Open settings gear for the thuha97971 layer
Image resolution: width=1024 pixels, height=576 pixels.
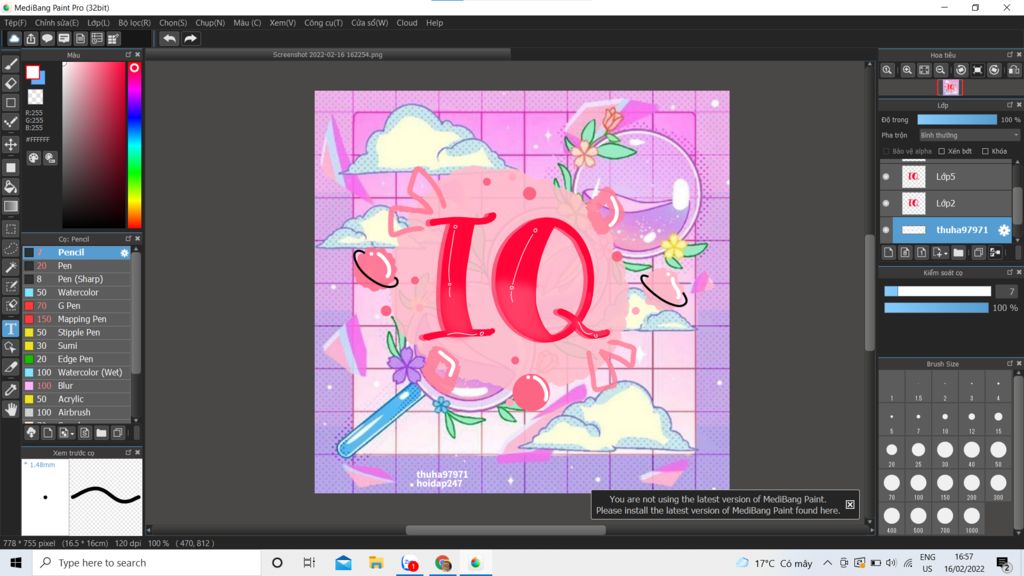(1004, 230)
